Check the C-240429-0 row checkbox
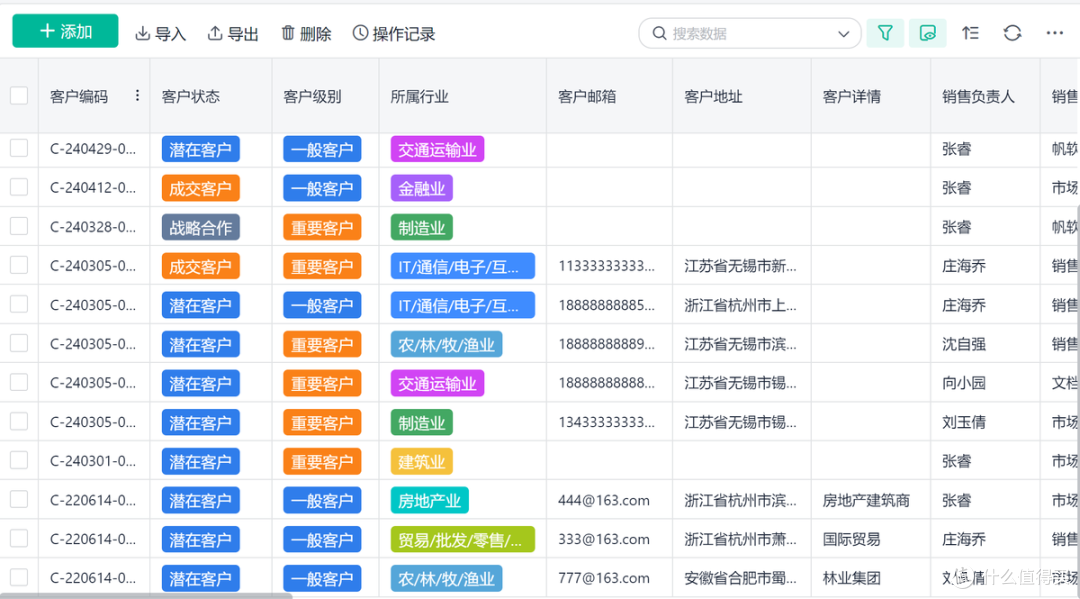The width and height of the screenshot is (1080, 599). coord(19,148)
